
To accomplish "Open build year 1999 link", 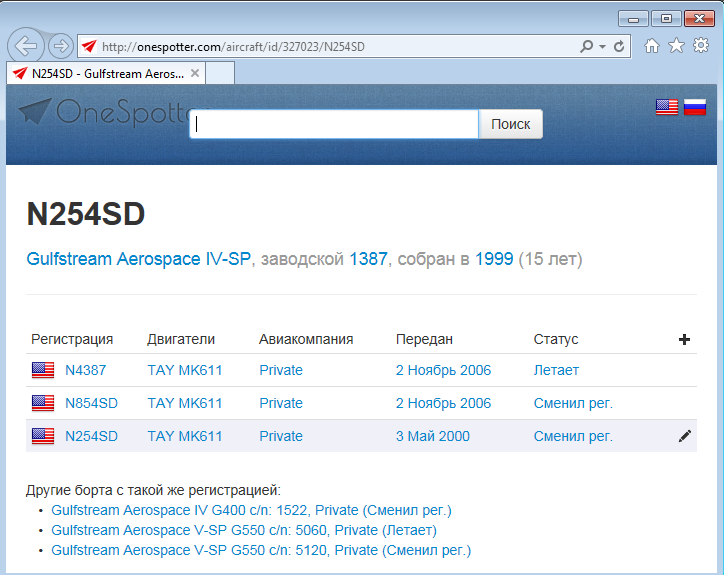I will [494, 259].
